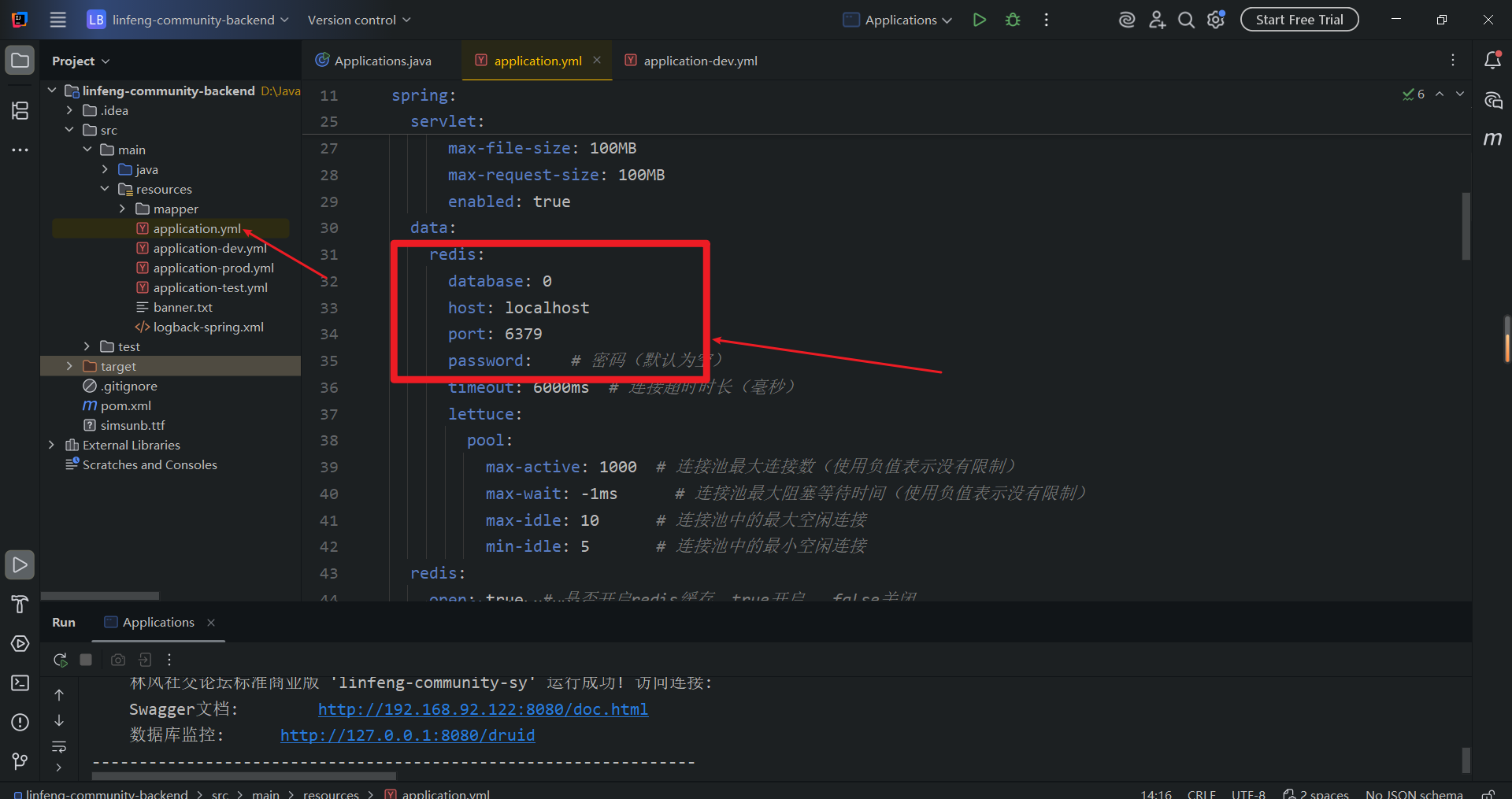This screenshot has width=1512, height=799.
Task: Stop the running application
Action: pyautogui.click(x=86, y=660)
